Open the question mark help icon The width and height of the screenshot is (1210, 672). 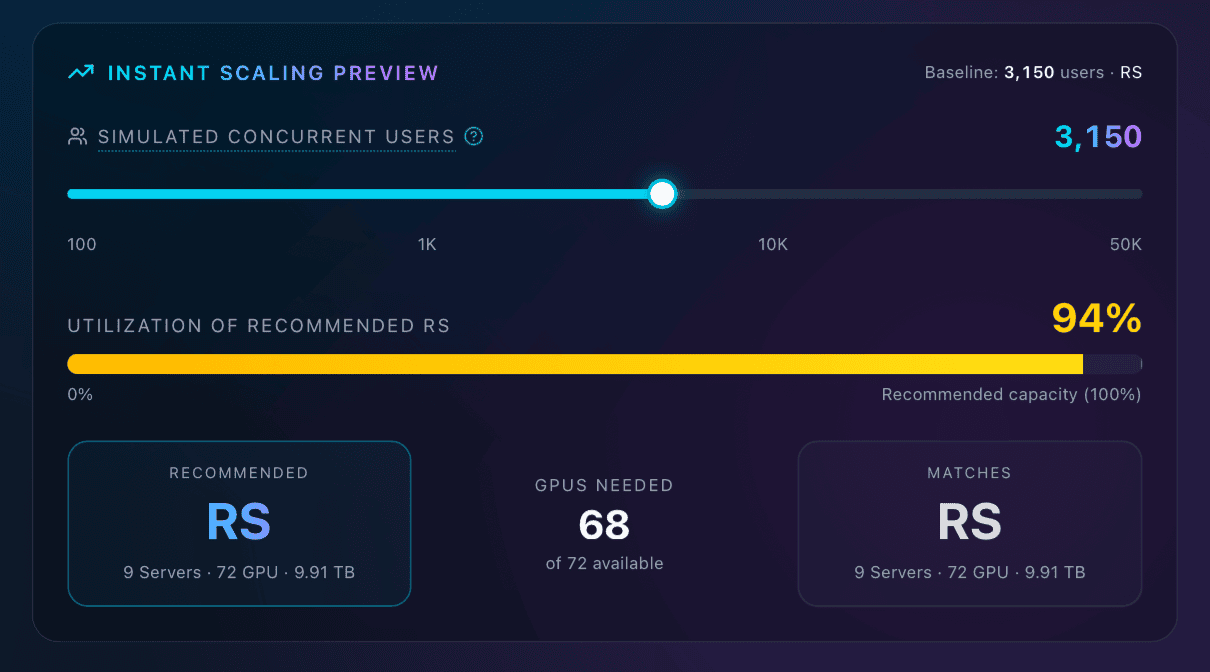coord(474,137)
